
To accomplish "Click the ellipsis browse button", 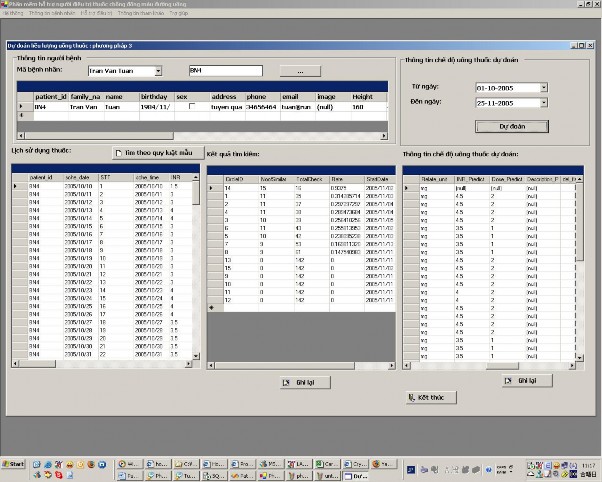I will tap(299, 71).
